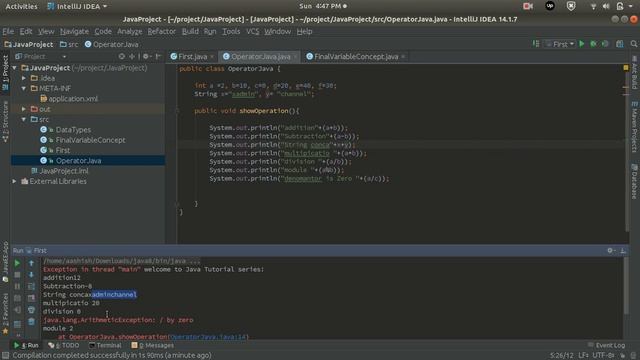Screen dimensions: 640x360
Task: Open the Event Log button
Action: (606, 345)
